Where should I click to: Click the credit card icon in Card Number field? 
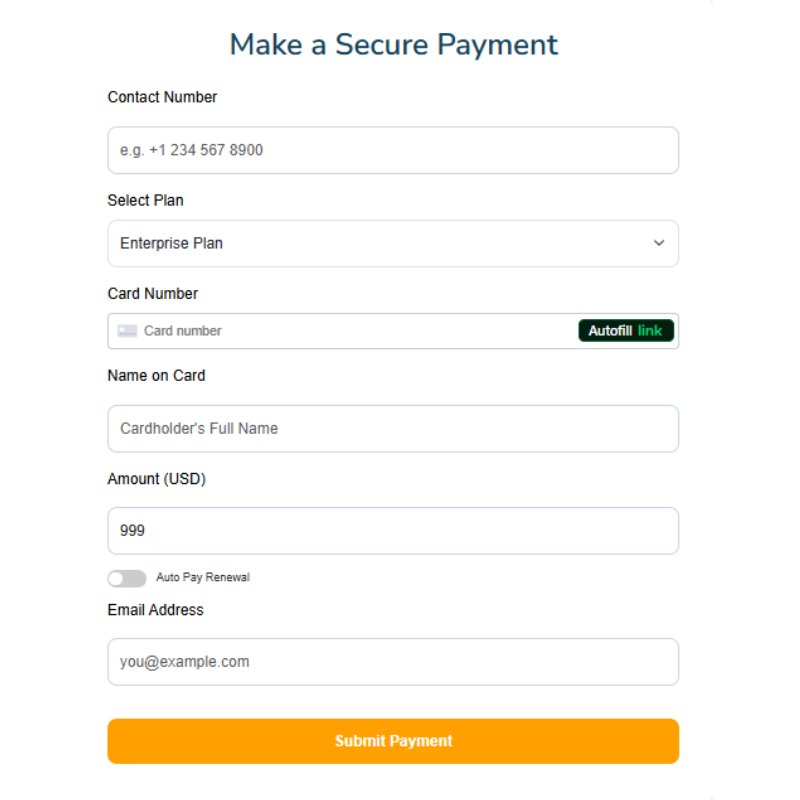(128, 330)
